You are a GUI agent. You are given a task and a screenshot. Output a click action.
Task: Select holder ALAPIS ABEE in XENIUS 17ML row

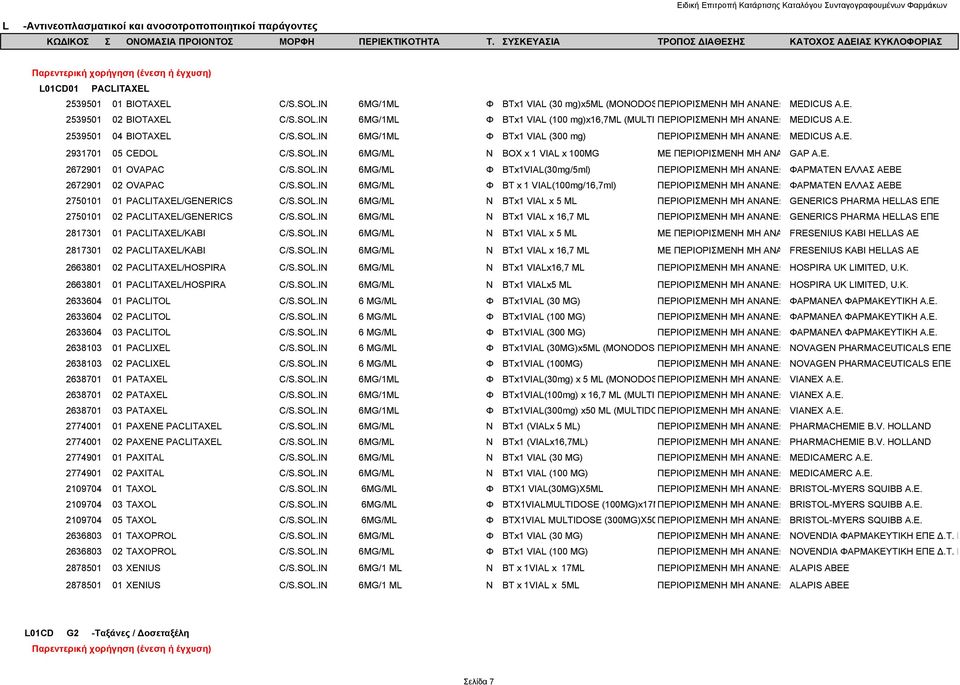[819, 568]
